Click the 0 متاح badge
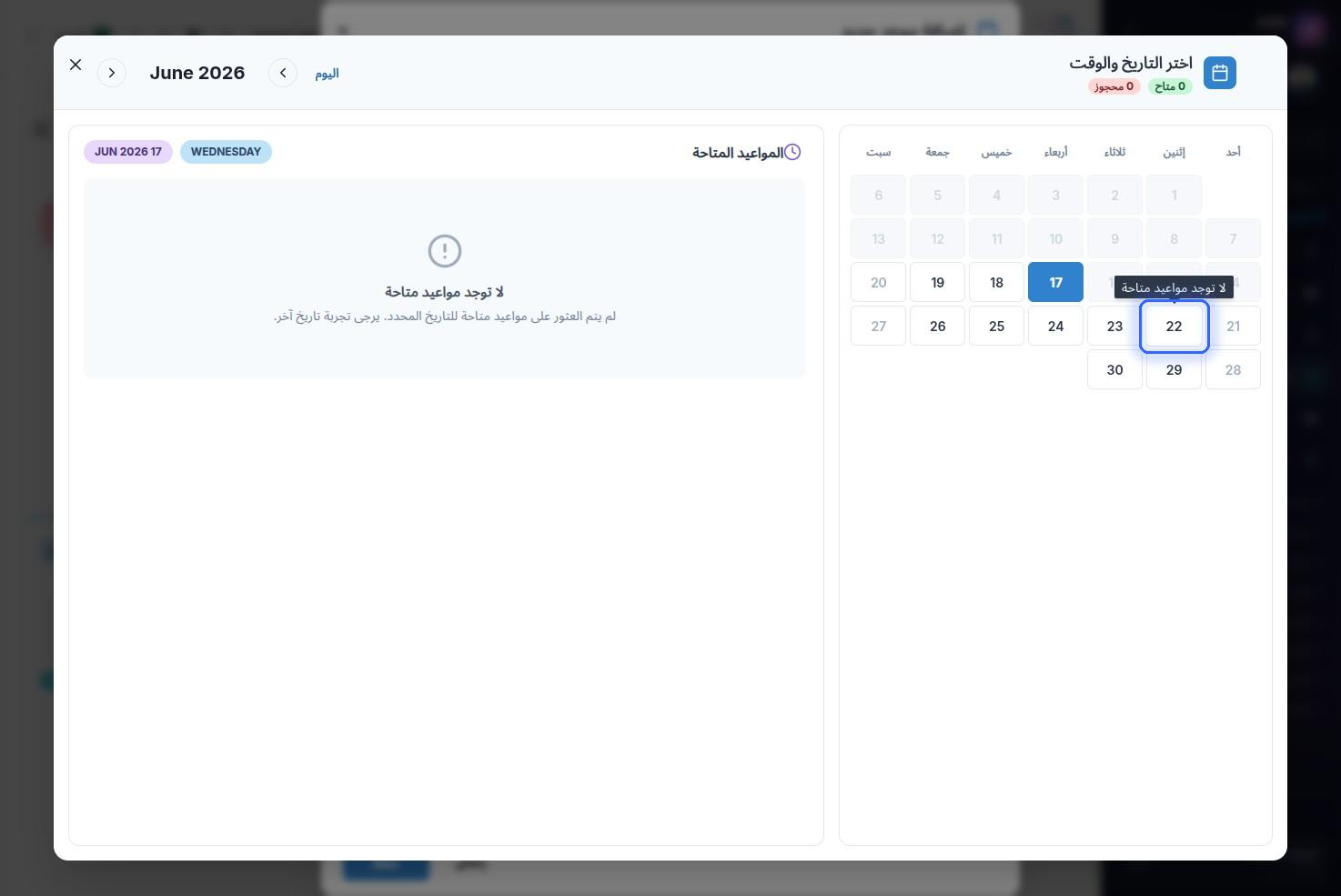1341x896 pixels. point(1170,86)
